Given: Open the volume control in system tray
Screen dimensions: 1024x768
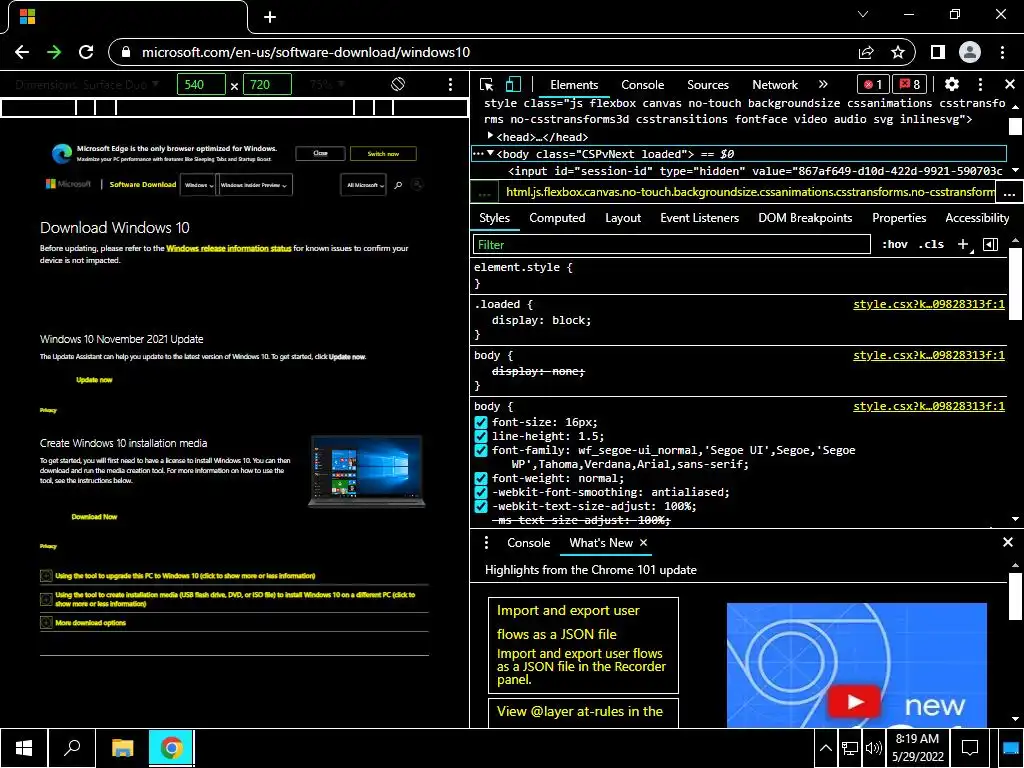Looking at the screenshot, I should [872, 748].
